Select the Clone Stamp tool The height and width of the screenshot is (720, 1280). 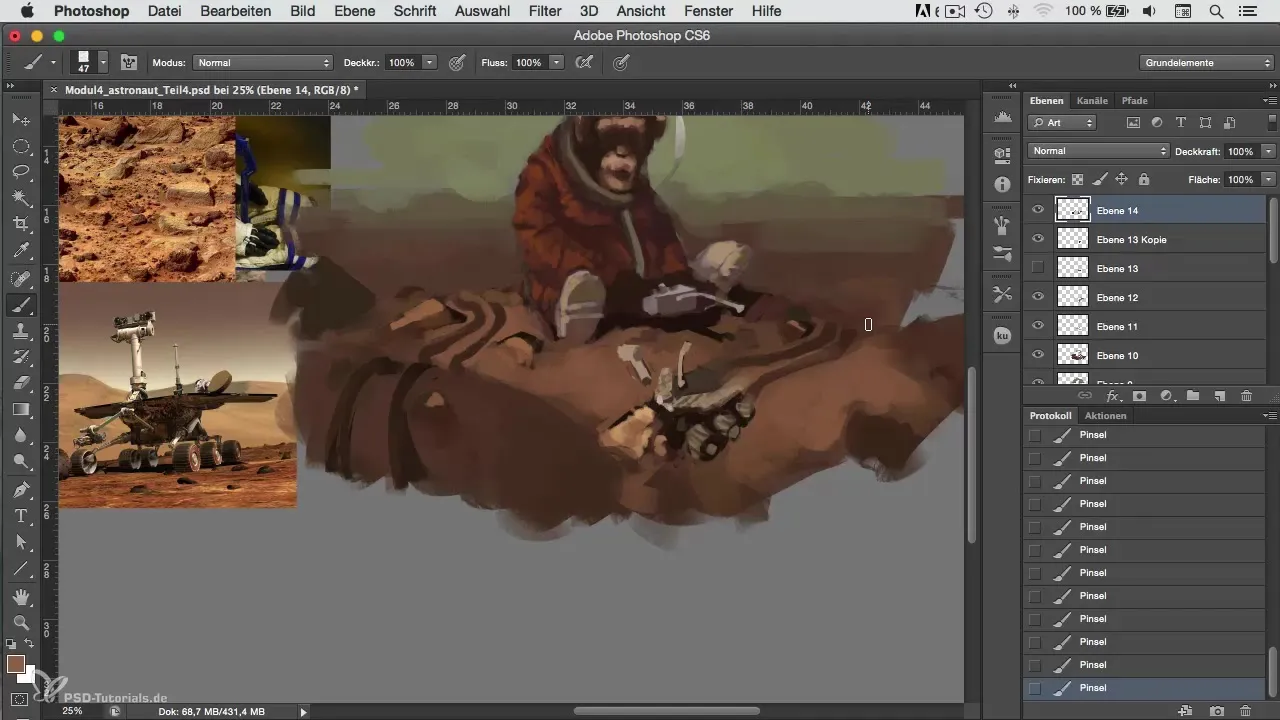[21, 331]
